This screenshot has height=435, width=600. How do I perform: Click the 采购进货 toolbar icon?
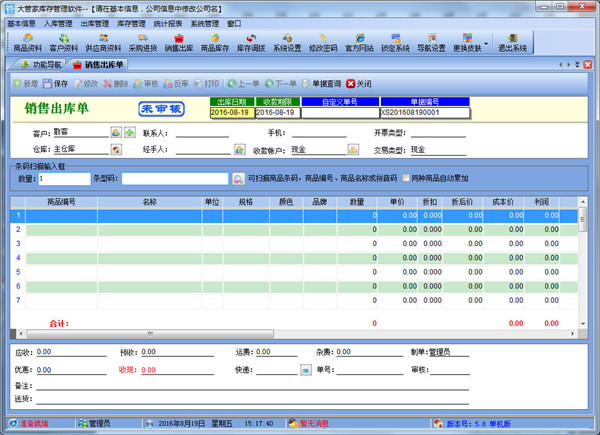[143, 42]
